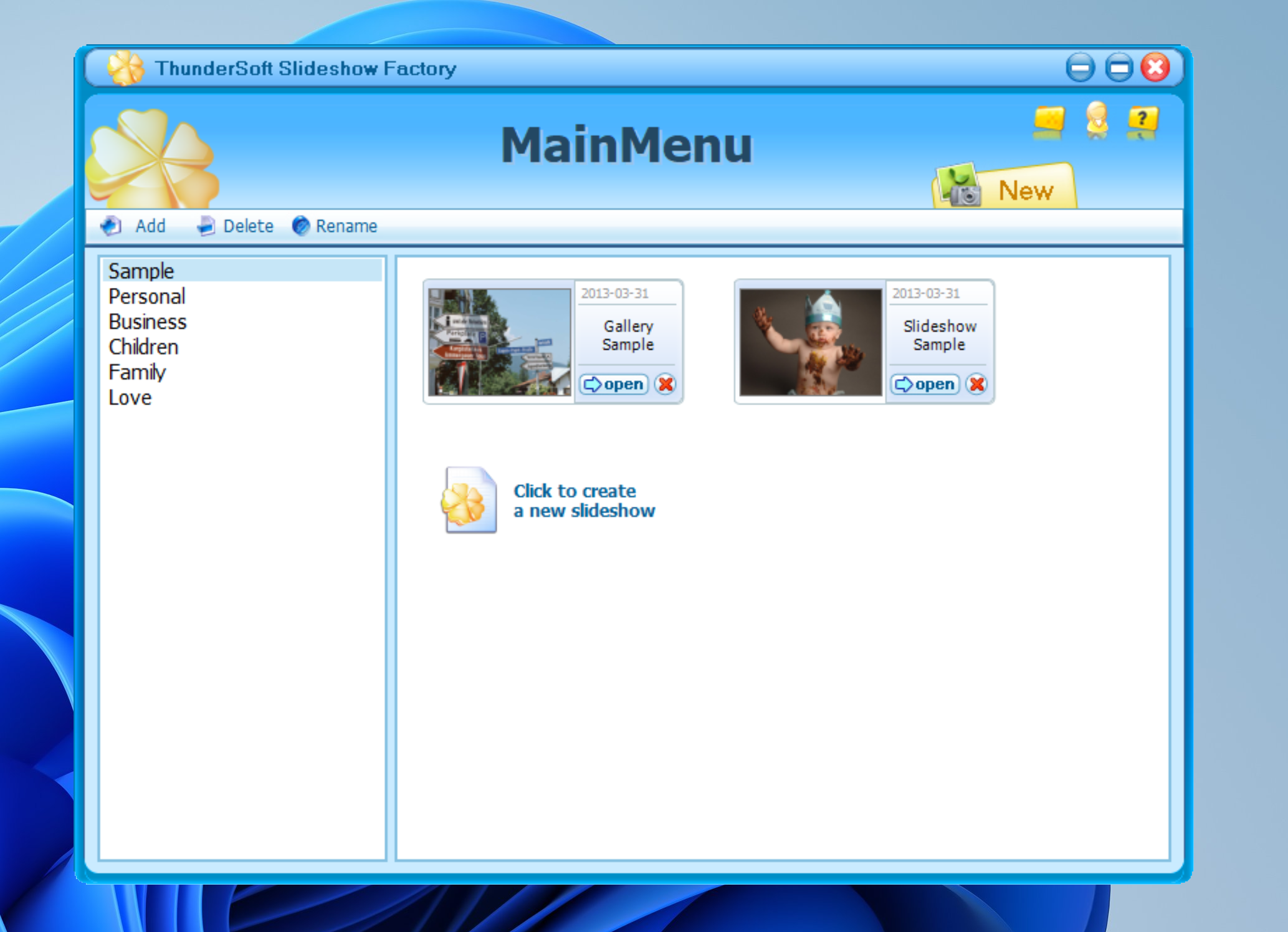The image size is (1288, 932).
Task: Click the new slideshow document icon
Action: [469, 500]
